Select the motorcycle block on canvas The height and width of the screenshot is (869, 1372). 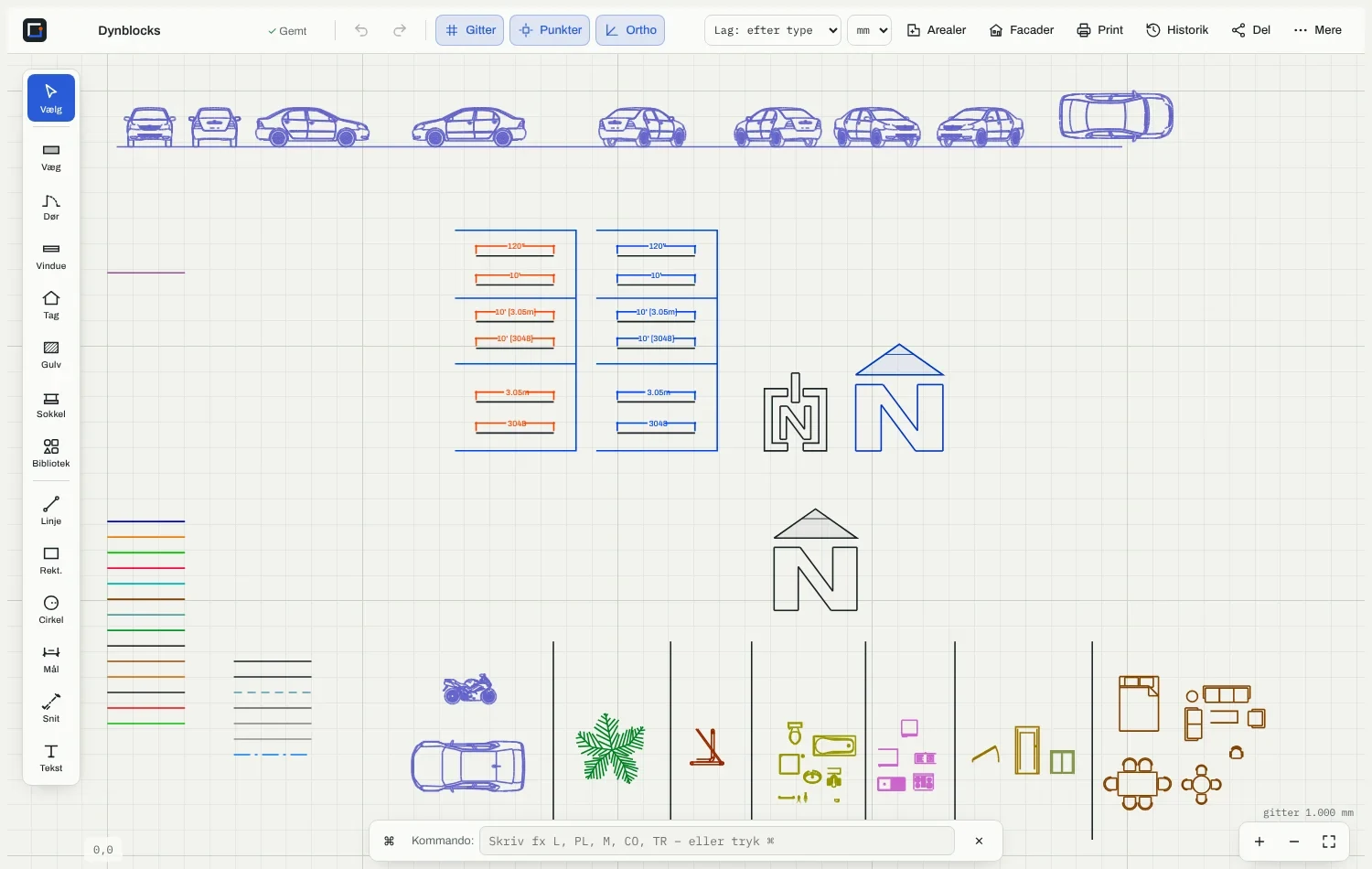[x=470, y=690]
